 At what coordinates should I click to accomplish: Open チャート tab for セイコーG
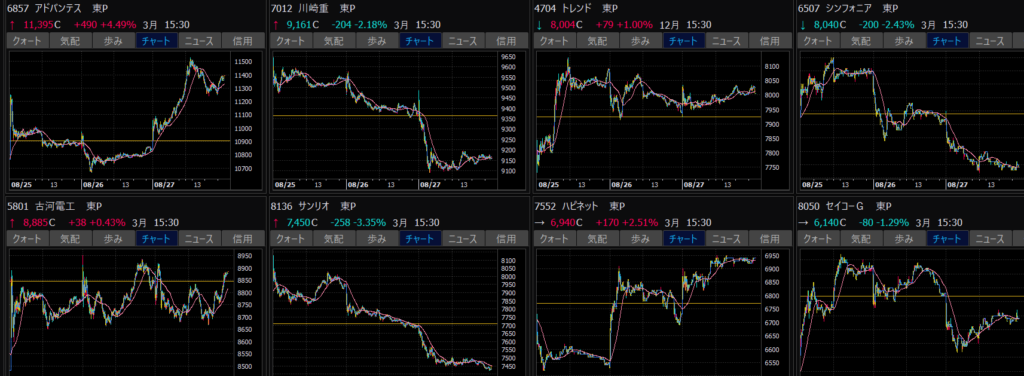947,238
